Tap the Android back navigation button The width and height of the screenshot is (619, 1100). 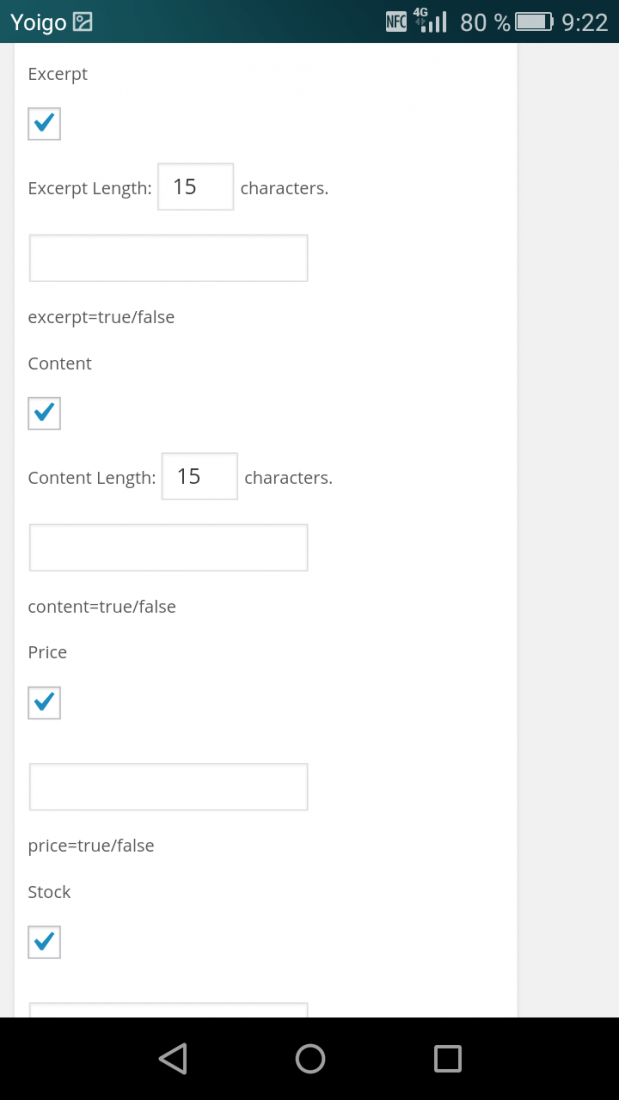[173, 1058]
